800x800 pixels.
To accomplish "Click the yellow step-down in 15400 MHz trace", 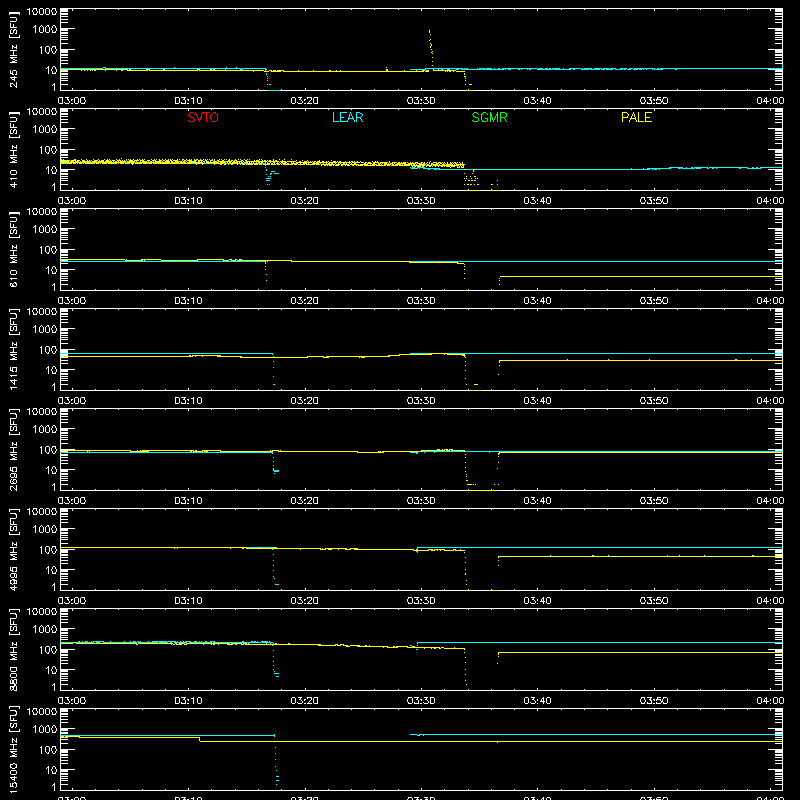I will [199, 739].
